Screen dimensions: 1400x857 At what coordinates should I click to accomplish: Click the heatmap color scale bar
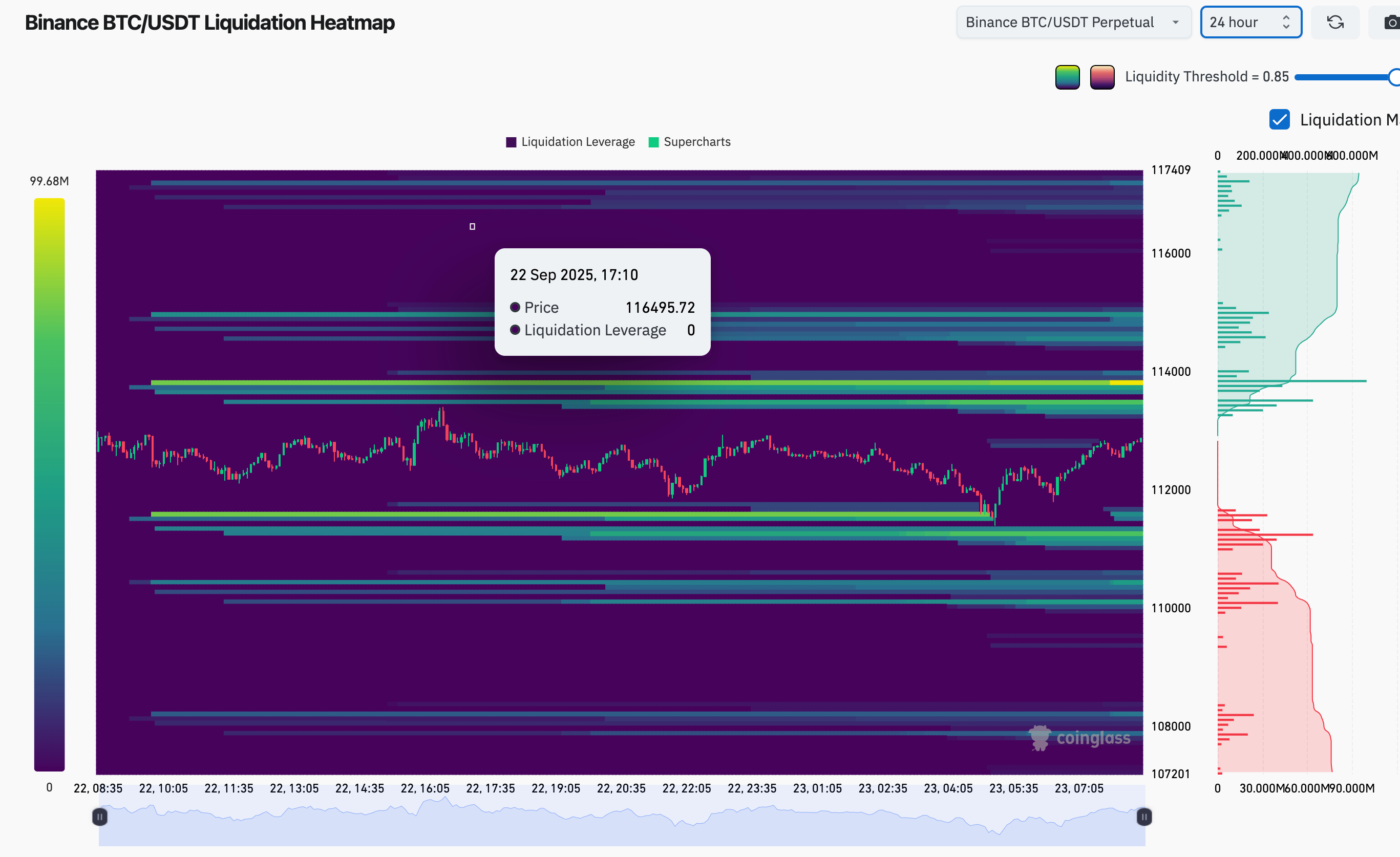click(50, 484)
